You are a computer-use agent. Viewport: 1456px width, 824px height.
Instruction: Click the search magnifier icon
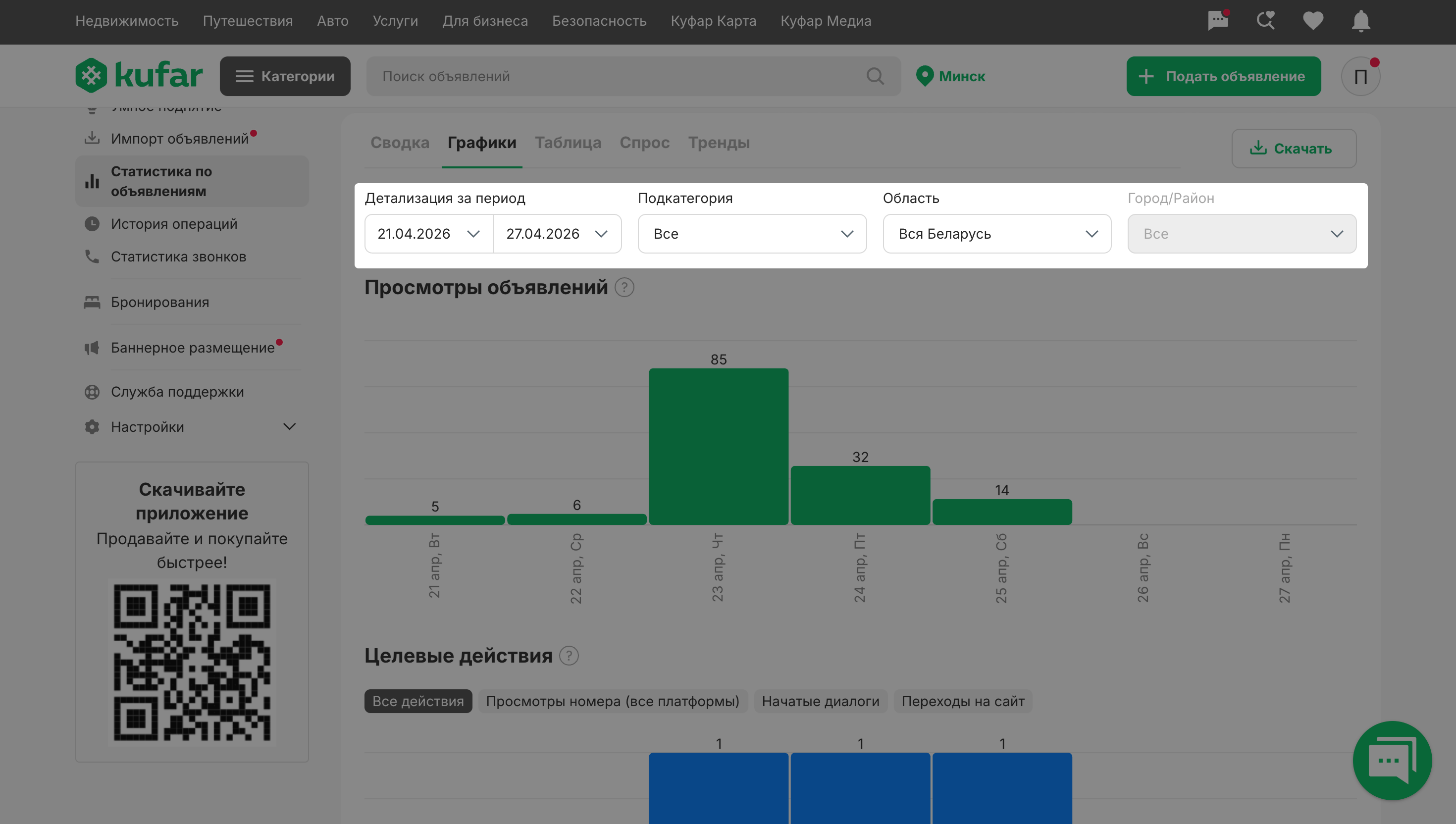coord(875,76)
